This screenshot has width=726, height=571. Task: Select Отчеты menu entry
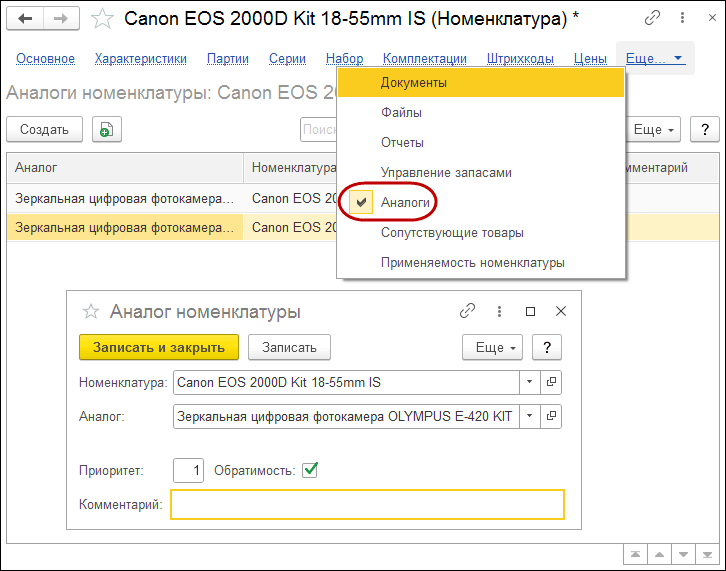point(481,143)
